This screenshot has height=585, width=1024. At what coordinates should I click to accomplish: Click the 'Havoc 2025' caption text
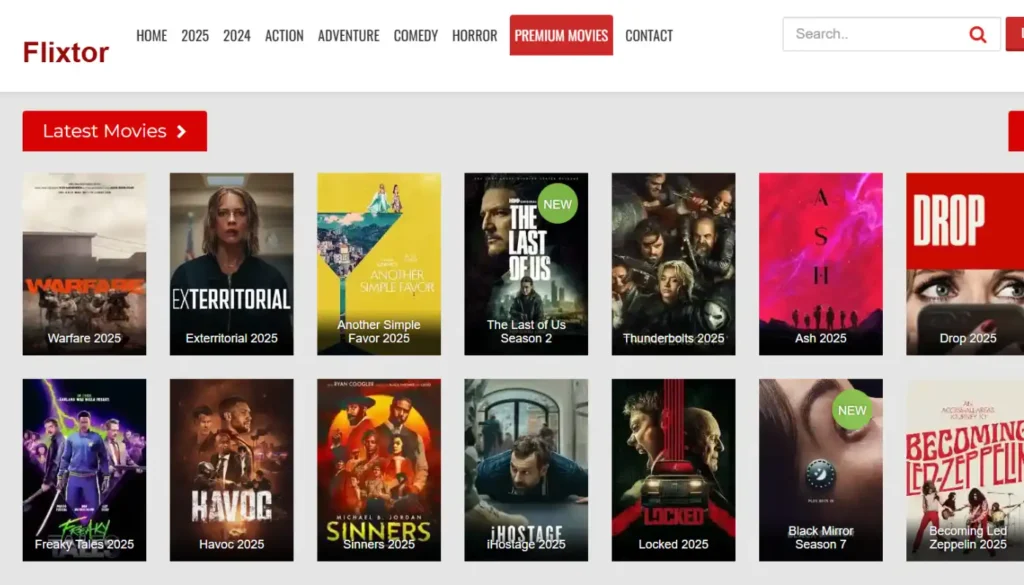point(231,545)
